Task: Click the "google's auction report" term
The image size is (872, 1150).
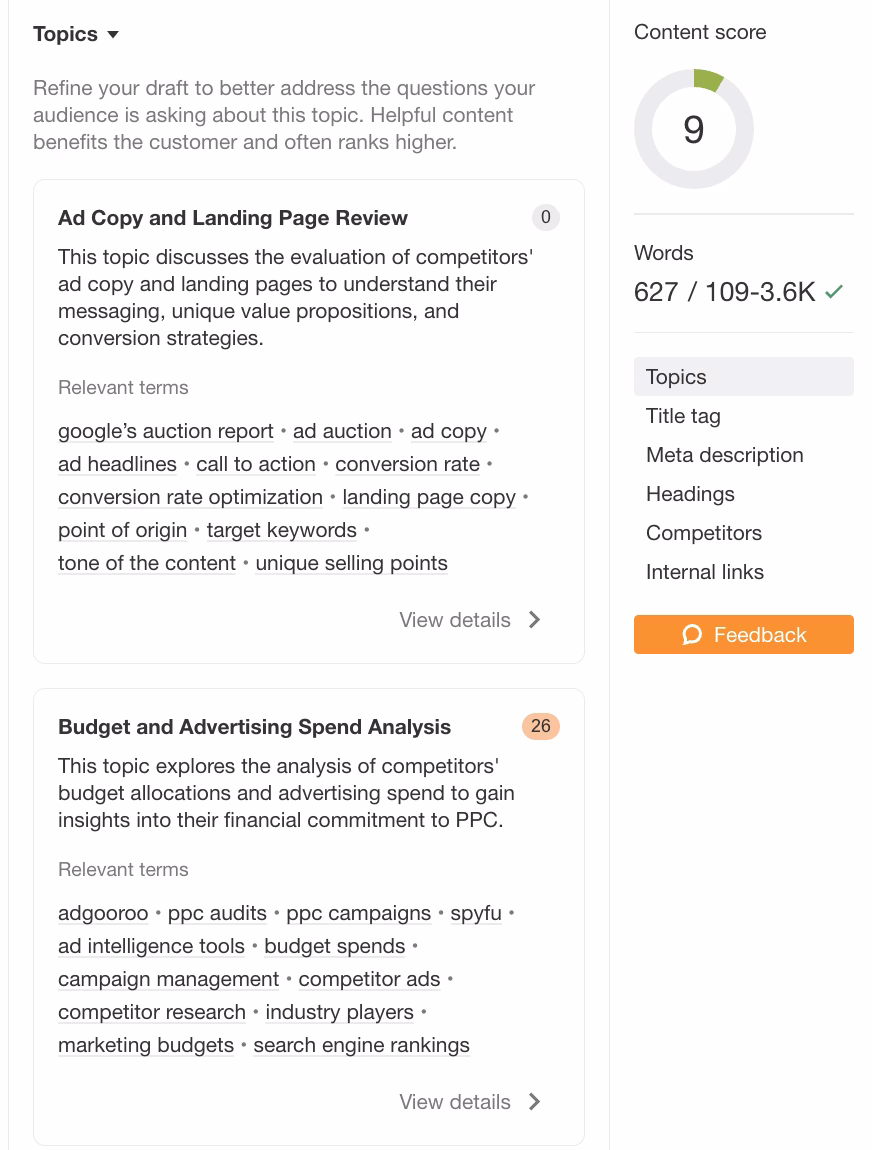Action: coord(166,431)
